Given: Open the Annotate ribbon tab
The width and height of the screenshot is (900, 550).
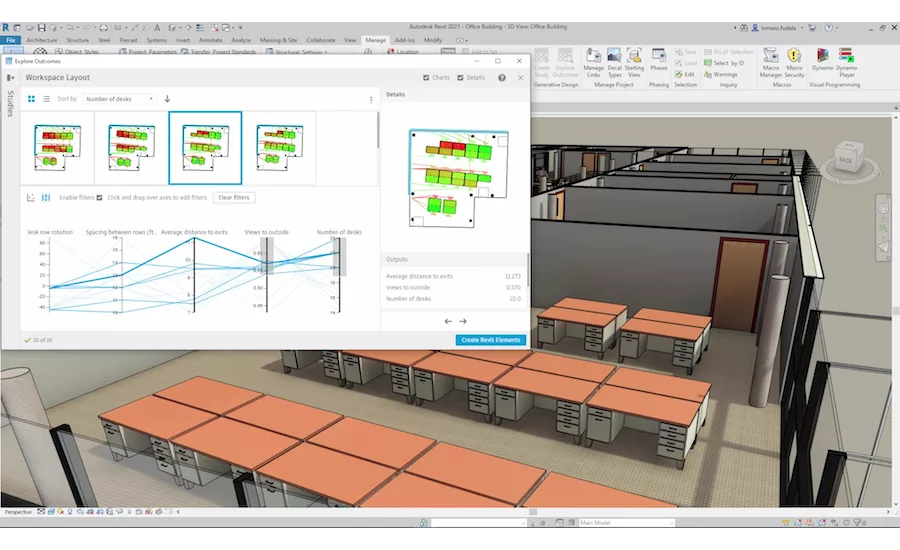Looking at the screenshot, I should click(x=210, y=40).
